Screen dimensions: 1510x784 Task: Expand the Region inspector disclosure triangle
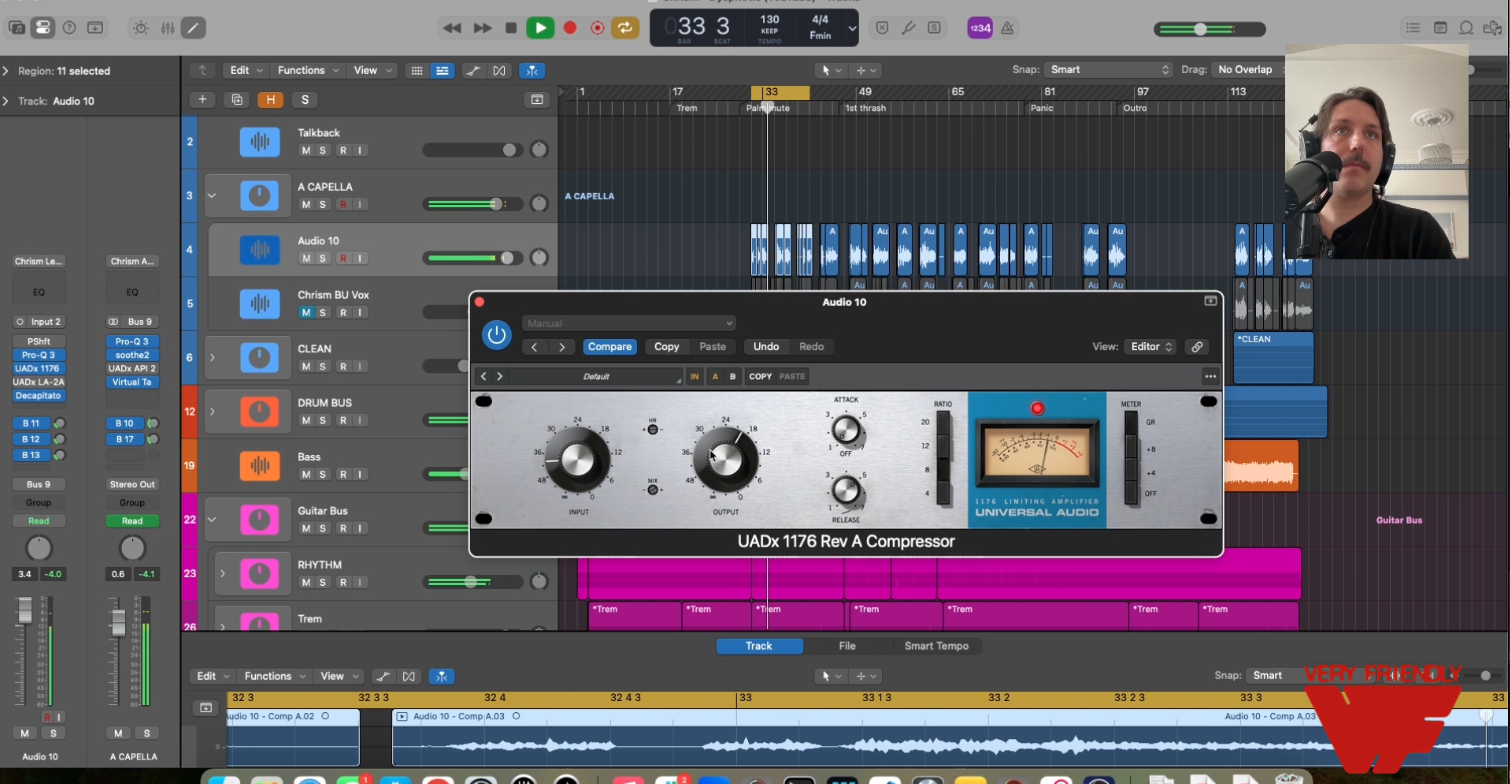point(6,71)
